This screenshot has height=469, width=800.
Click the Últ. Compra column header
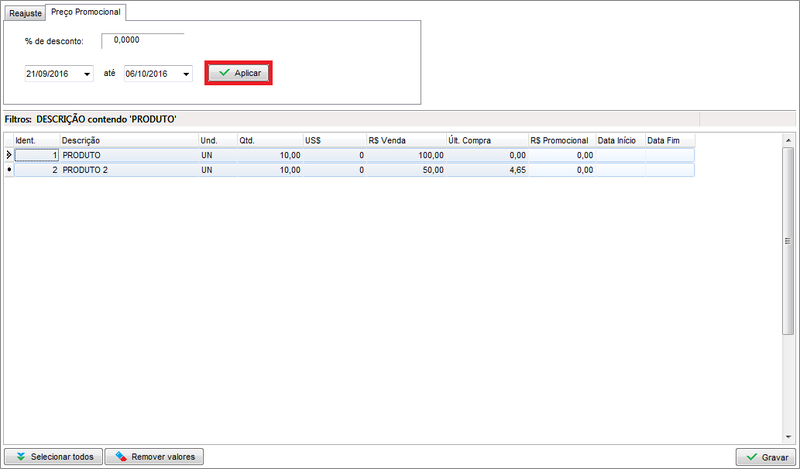pos(485,141)
